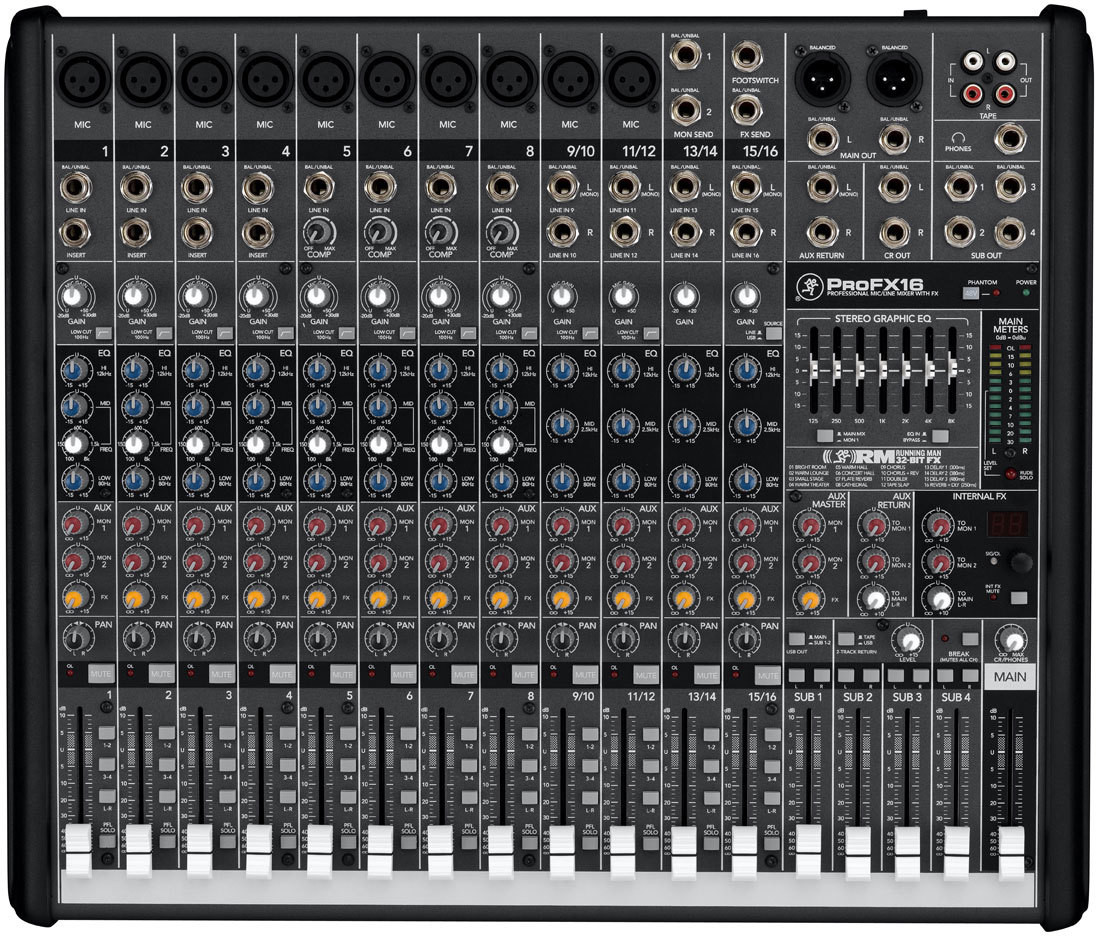1096x936 pixels.
Task: Click channel 1 mic gain knob
Action: (73, 296)
